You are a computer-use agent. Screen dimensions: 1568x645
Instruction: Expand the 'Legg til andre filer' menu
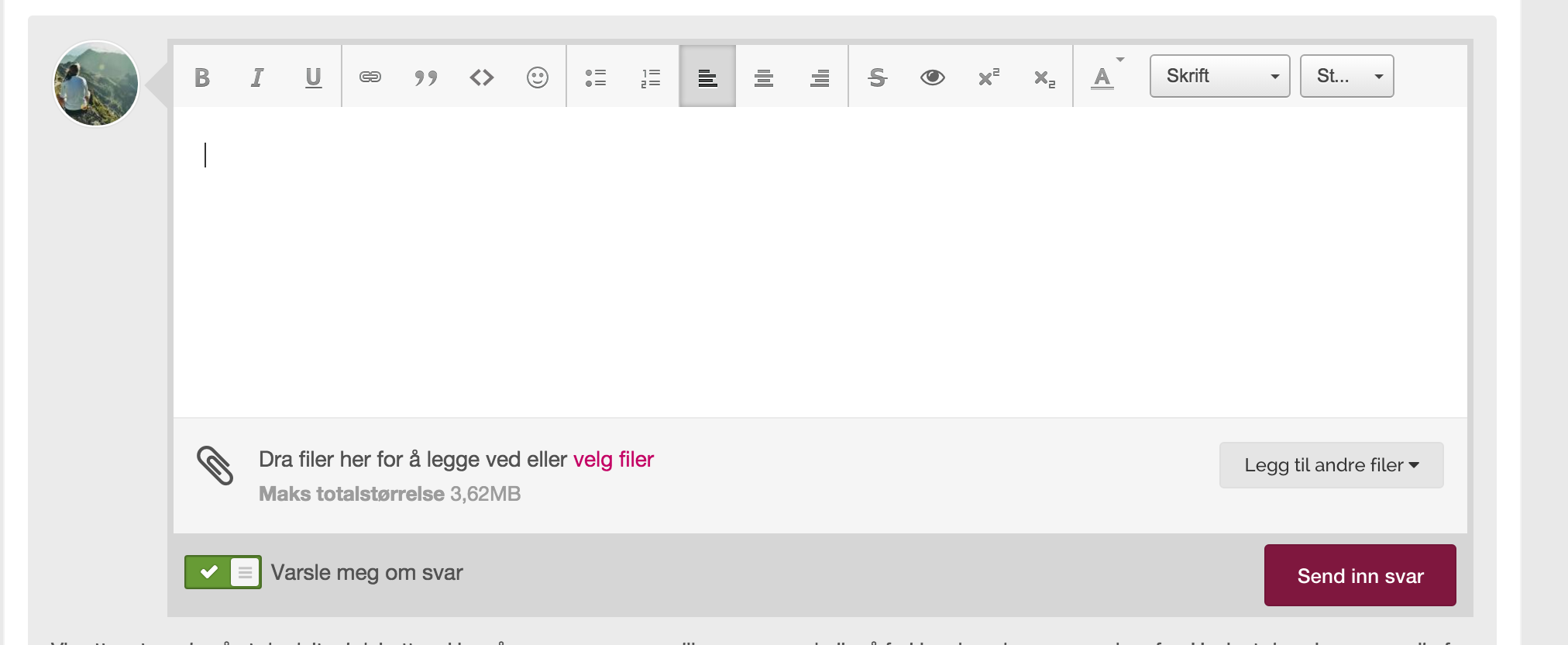click(1331, 465)
